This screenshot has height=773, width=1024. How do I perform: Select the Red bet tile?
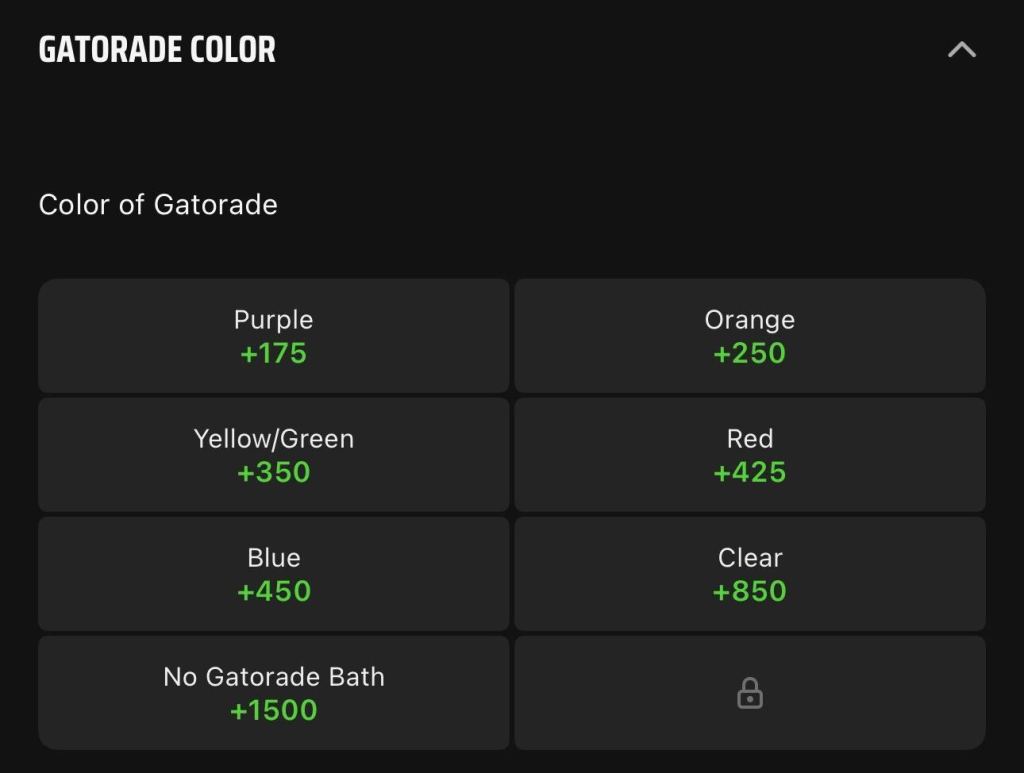[750, 455]
